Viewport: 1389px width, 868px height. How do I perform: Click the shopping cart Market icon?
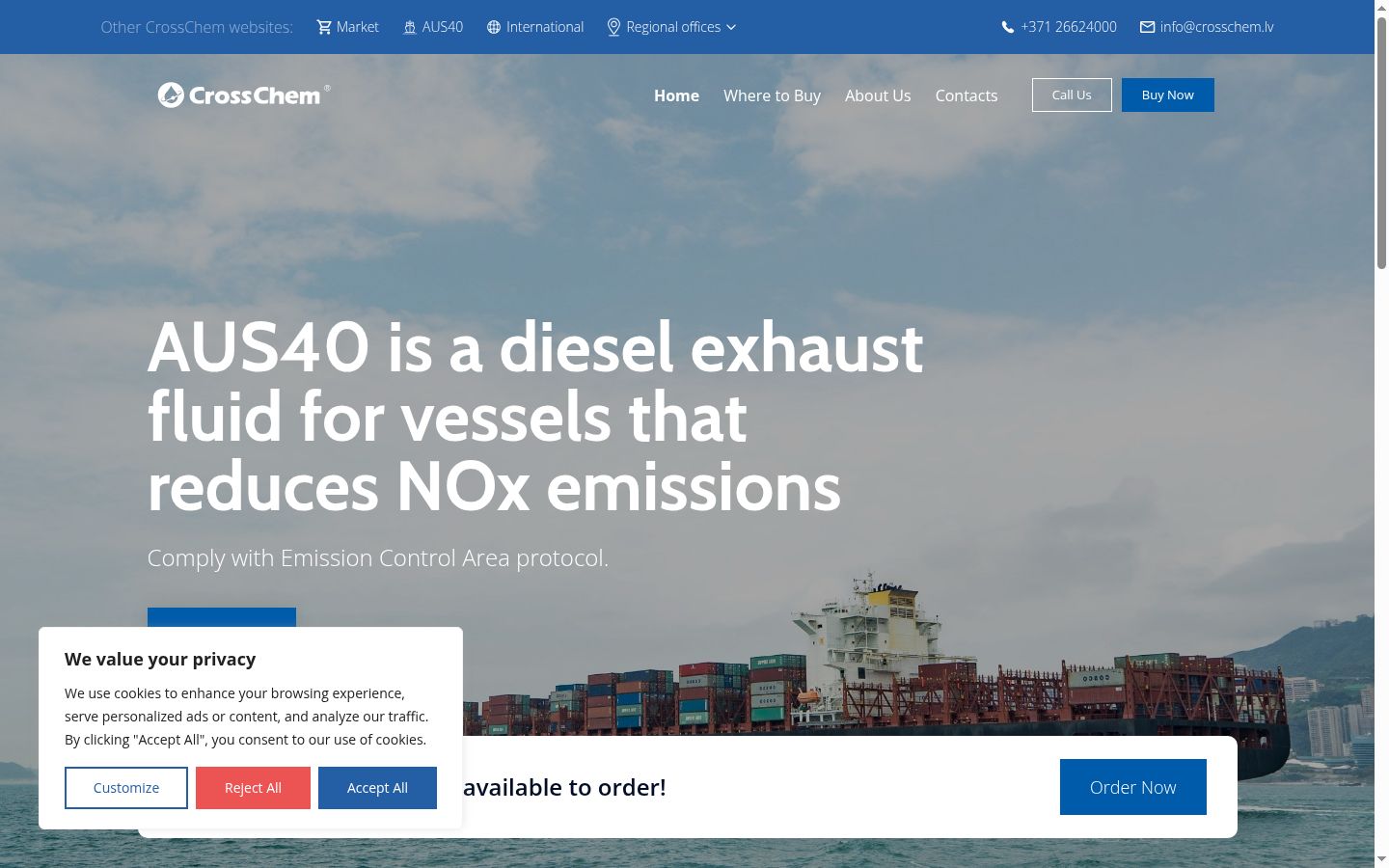tap(324, 27)
